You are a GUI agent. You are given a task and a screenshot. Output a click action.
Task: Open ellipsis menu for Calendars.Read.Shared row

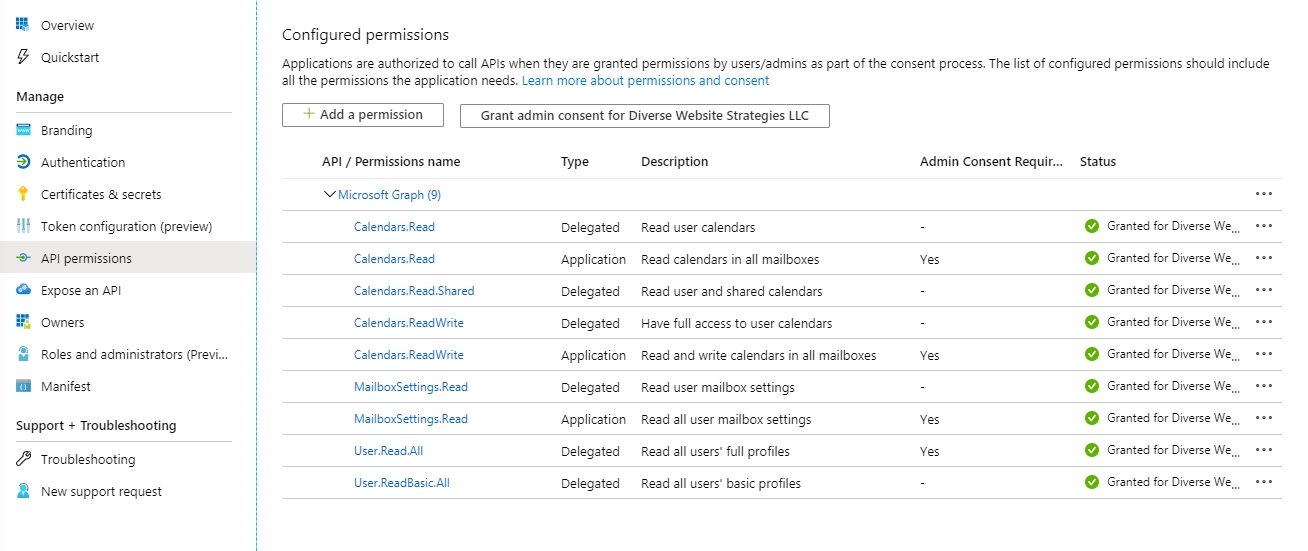point(1263,290)
